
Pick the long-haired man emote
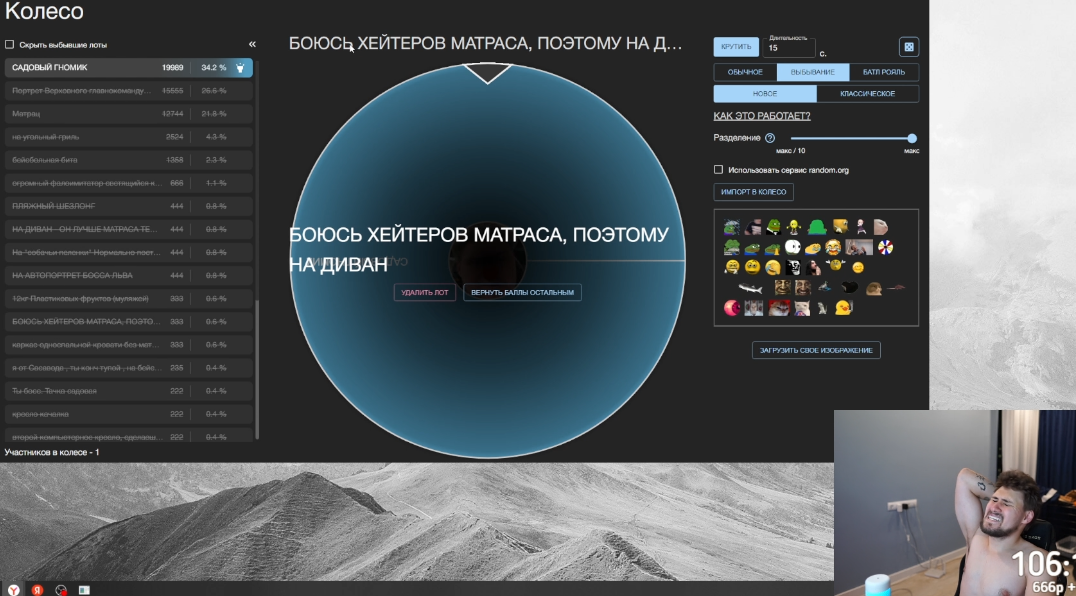click(x=814, y=267)
